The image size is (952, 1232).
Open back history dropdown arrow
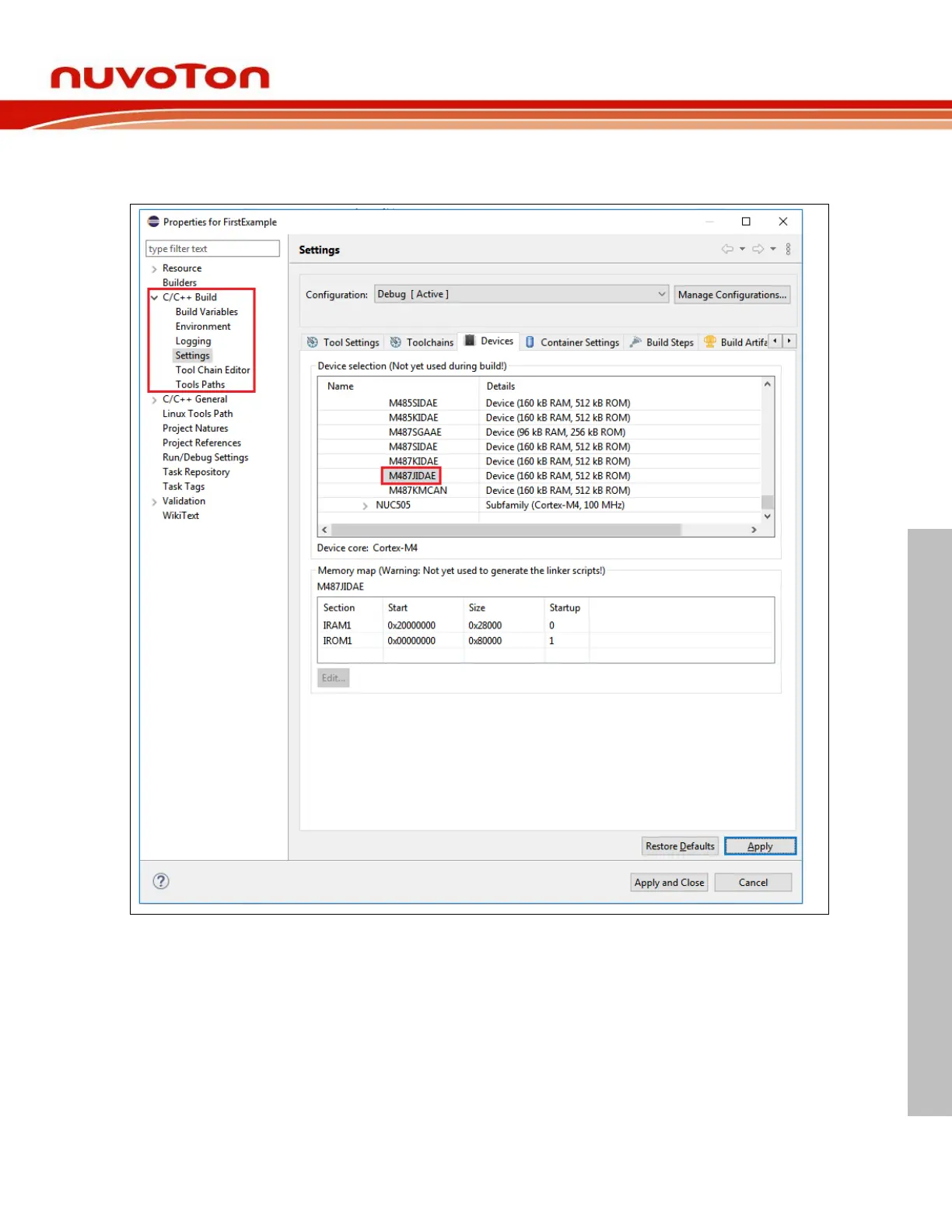pyautogui.click(x=742, y=249)
